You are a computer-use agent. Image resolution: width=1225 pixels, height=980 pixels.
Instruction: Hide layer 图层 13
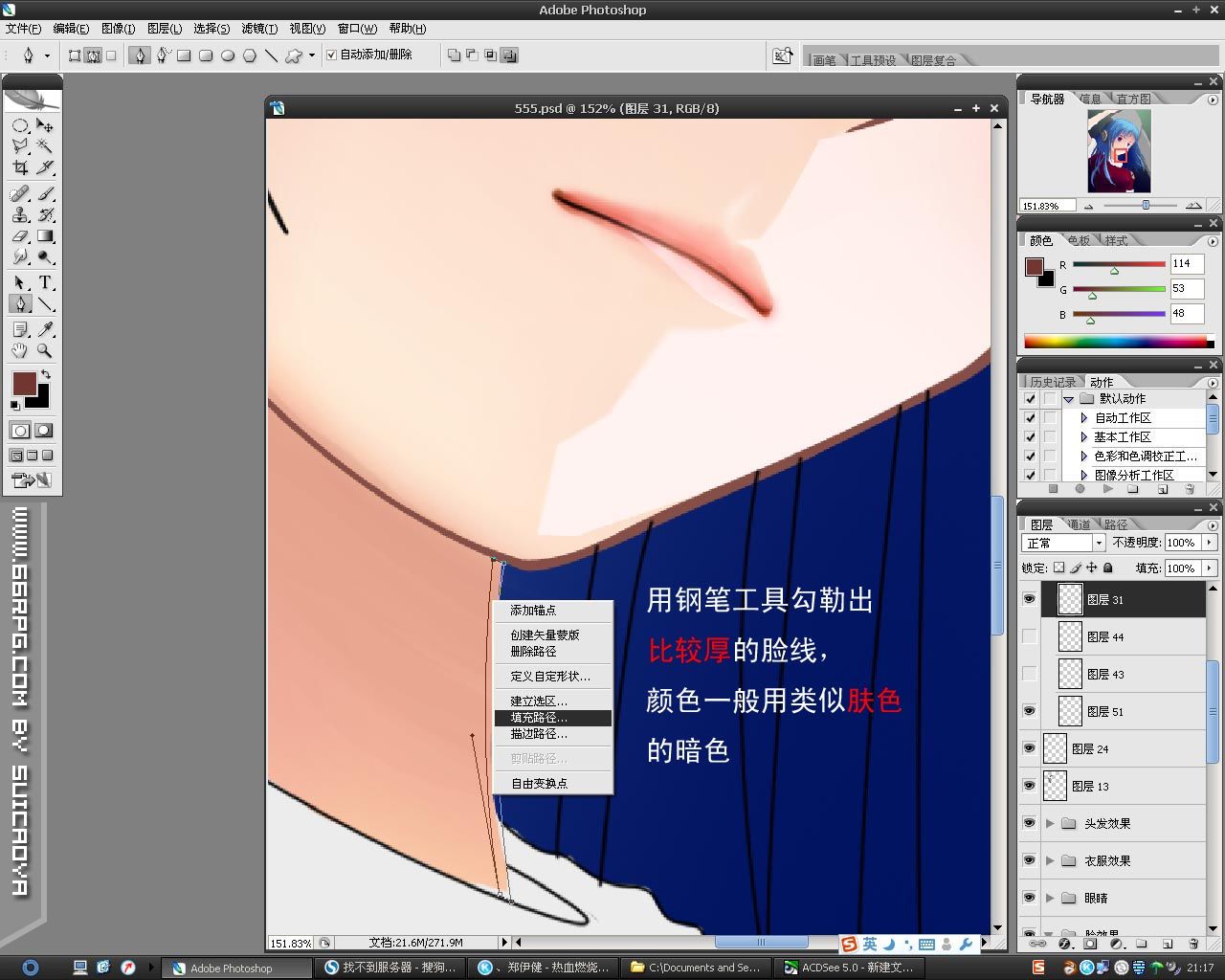point(1030,786)
